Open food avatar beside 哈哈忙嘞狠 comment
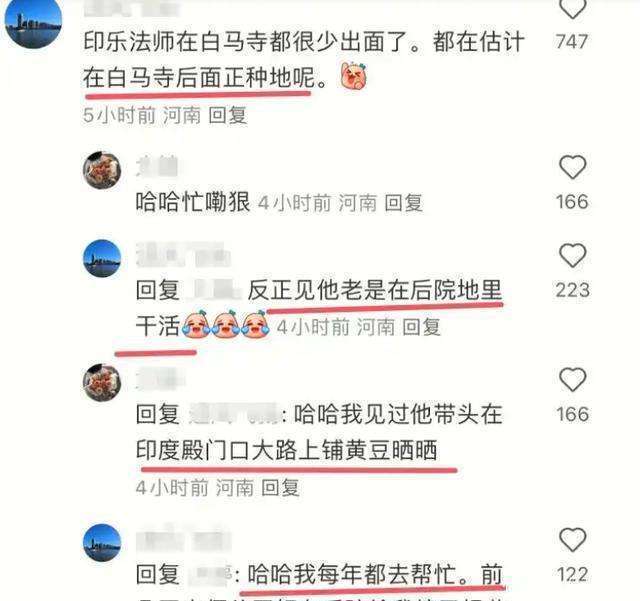 pos(102,170)
